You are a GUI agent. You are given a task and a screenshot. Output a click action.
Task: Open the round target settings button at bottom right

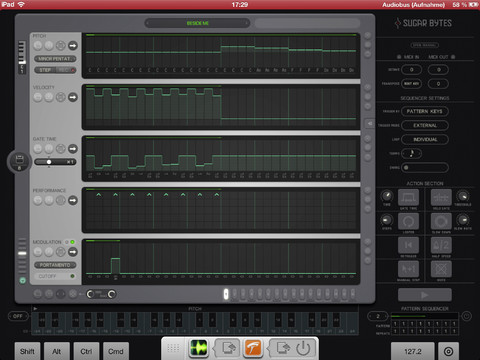click(449, 351)
